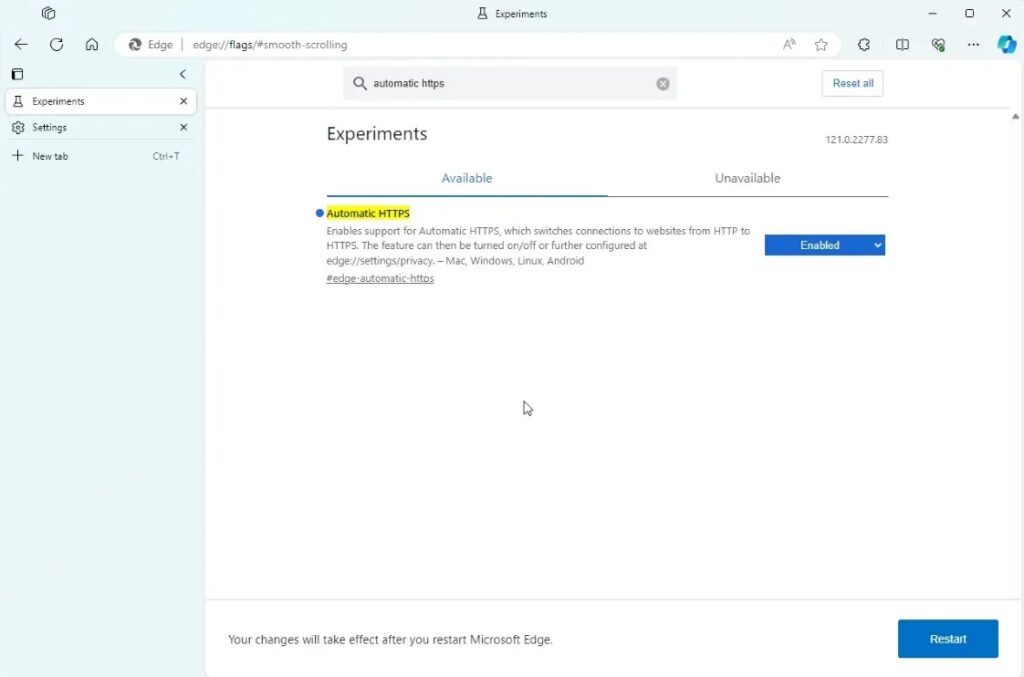
Task: Clear the flags search box text
Action: point(662,84)
